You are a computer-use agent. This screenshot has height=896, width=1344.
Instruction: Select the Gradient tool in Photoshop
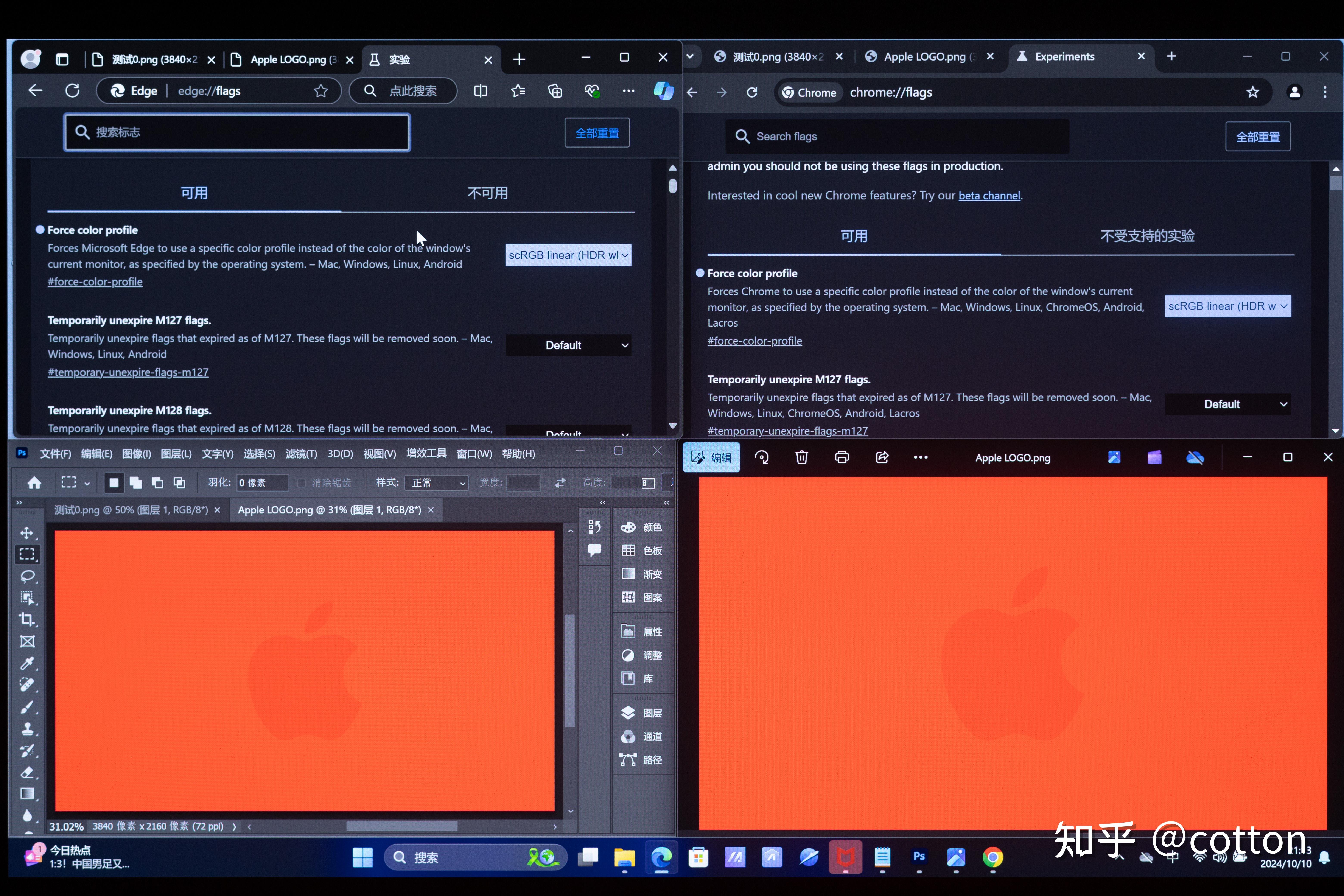pyautogui.click(x=27, y=794)
